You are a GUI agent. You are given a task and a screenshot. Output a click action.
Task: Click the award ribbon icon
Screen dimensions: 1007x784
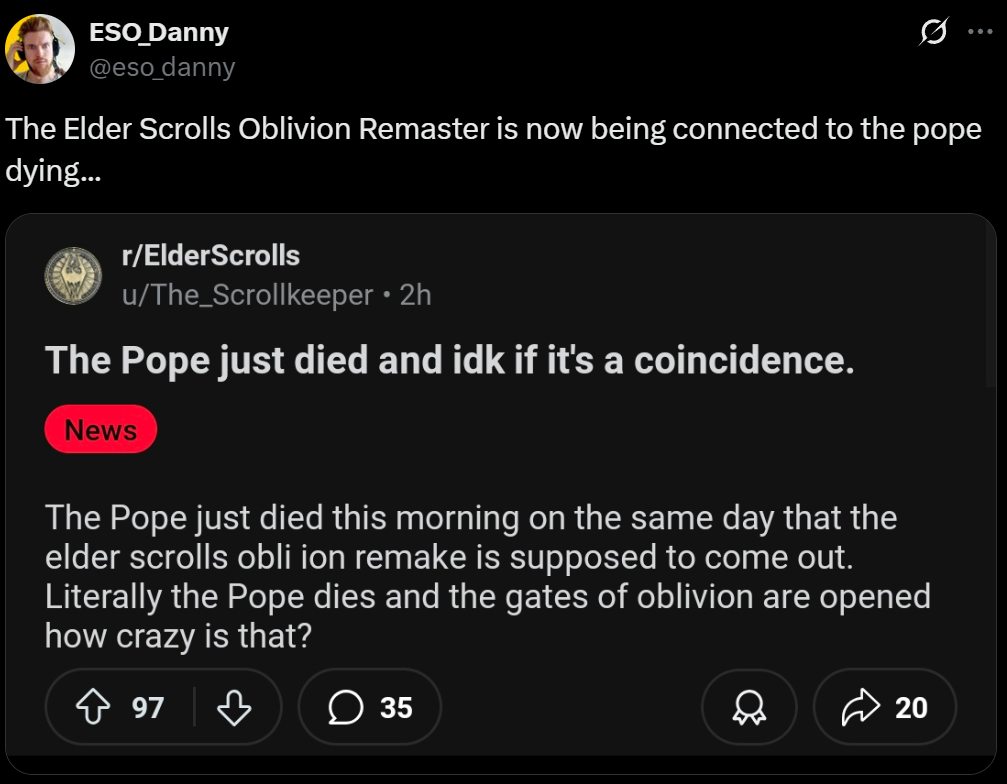click(x=749, y=708)
